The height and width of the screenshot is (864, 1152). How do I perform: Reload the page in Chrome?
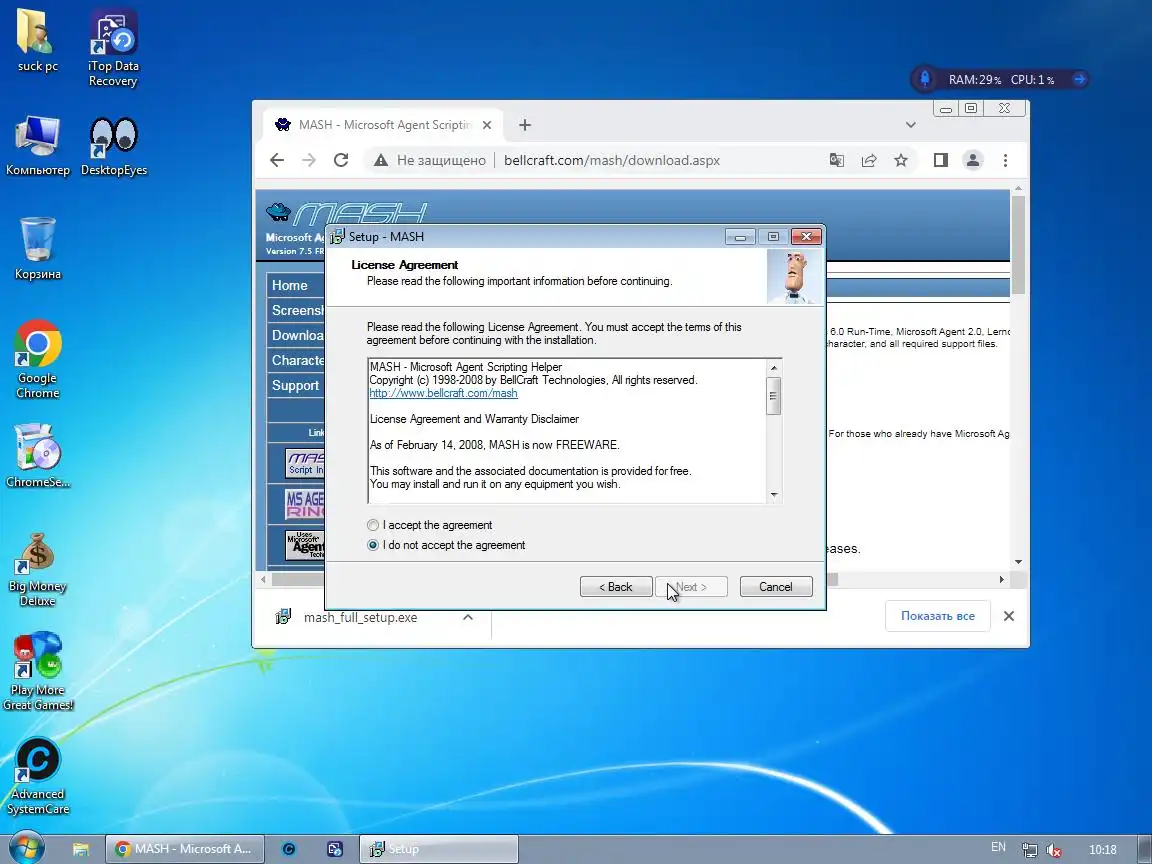tap(341, 160)
